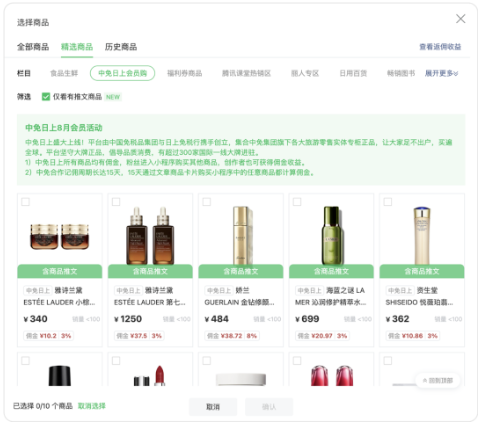This screenshot has width=482, height=427.
Task: Tick checkbox on the red lipstick product card
Action: click(x=116, y=361)
